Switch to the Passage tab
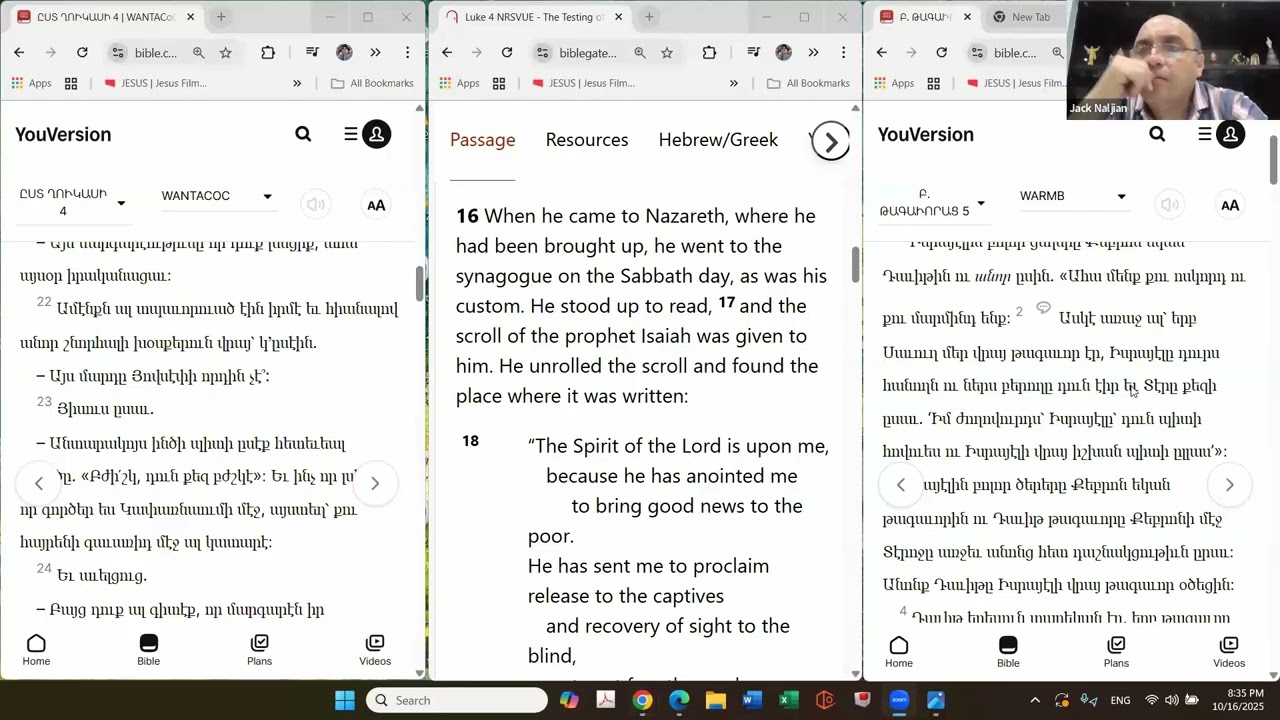 click(x=482, y=140)
